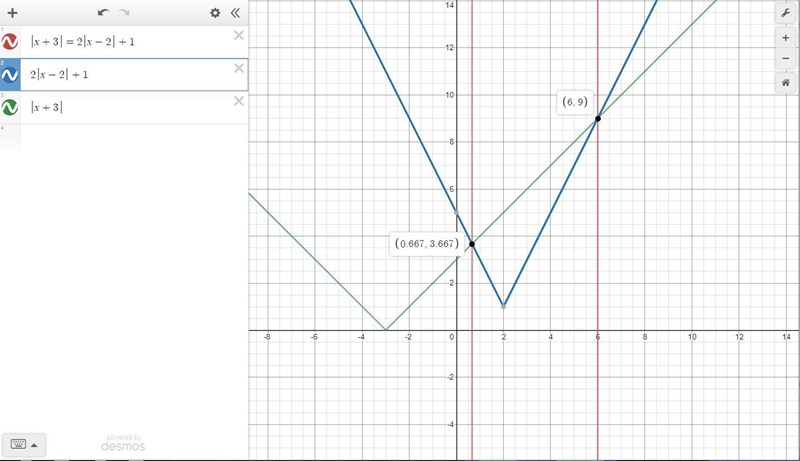The width and height of the screenshot is (800, 461).
Task: Undo the last expression change
Action: click(103, 13)
